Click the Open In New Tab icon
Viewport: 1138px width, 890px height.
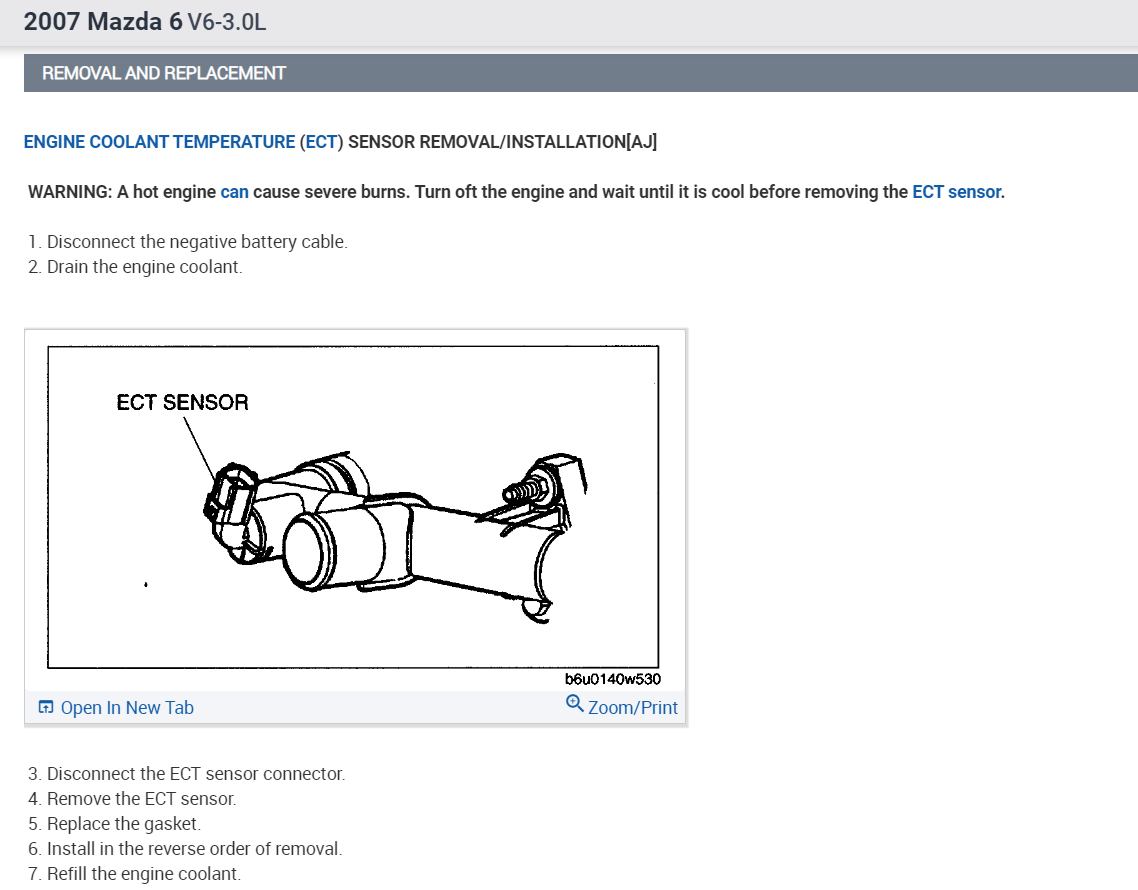pyautogui.click(x=46, y=707)
